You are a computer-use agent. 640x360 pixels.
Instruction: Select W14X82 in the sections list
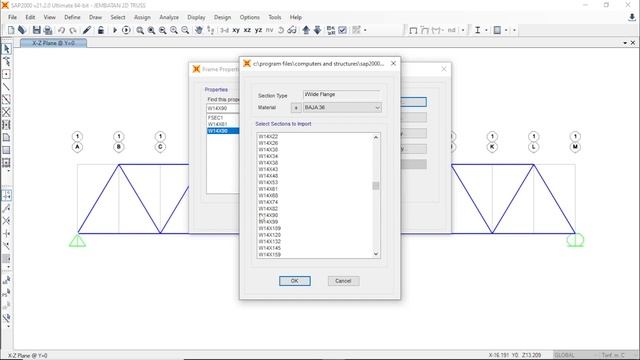[268, 209]
